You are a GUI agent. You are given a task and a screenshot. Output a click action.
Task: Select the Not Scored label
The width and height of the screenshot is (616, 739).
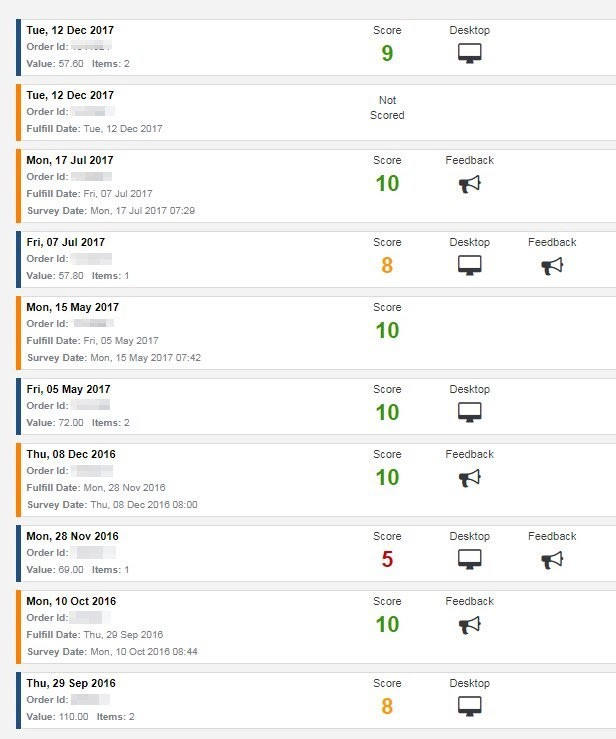[387, 108]
